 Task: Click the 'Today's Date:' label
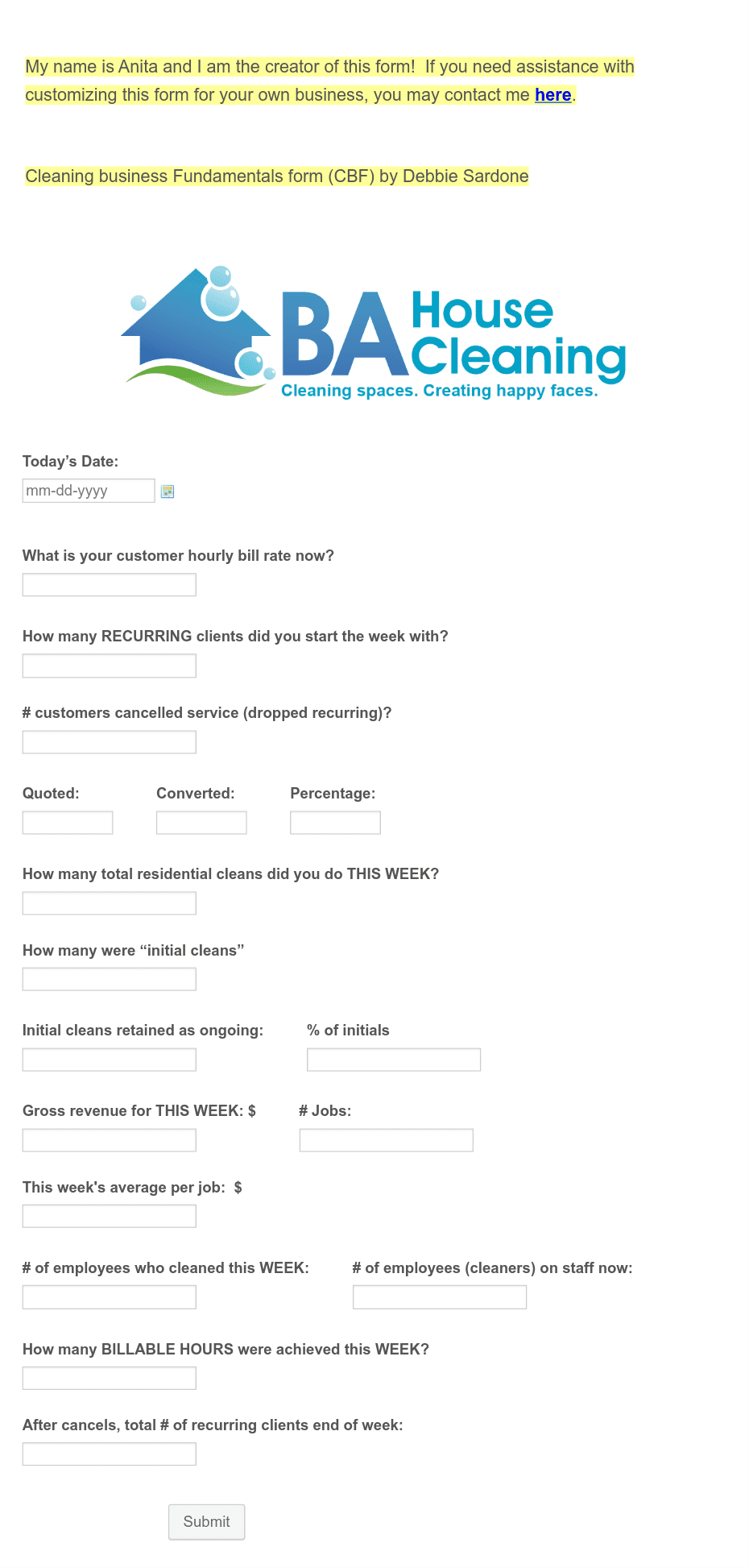pyautogui.click(x=70, y=462)
